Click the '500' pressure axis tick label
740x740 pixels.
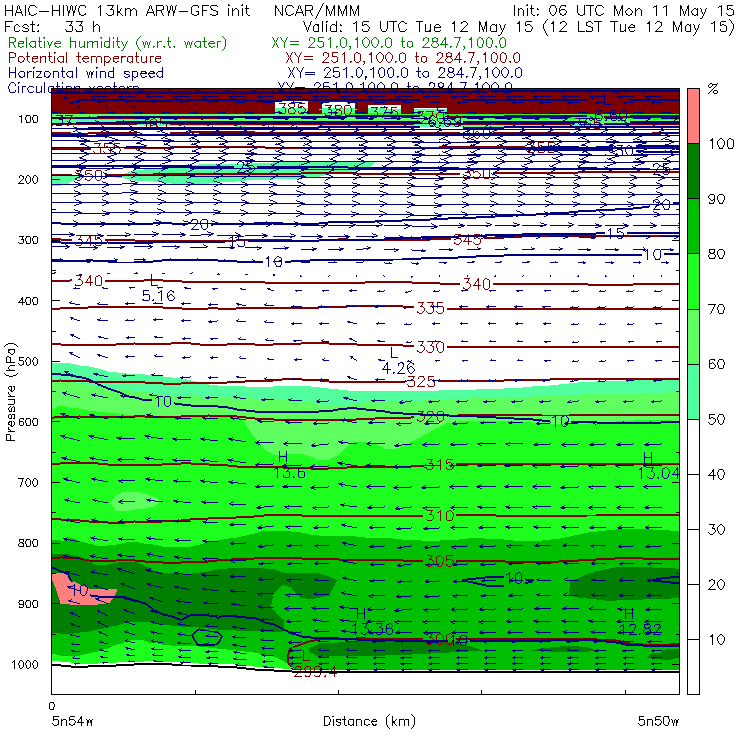click(x=28, y=362)
